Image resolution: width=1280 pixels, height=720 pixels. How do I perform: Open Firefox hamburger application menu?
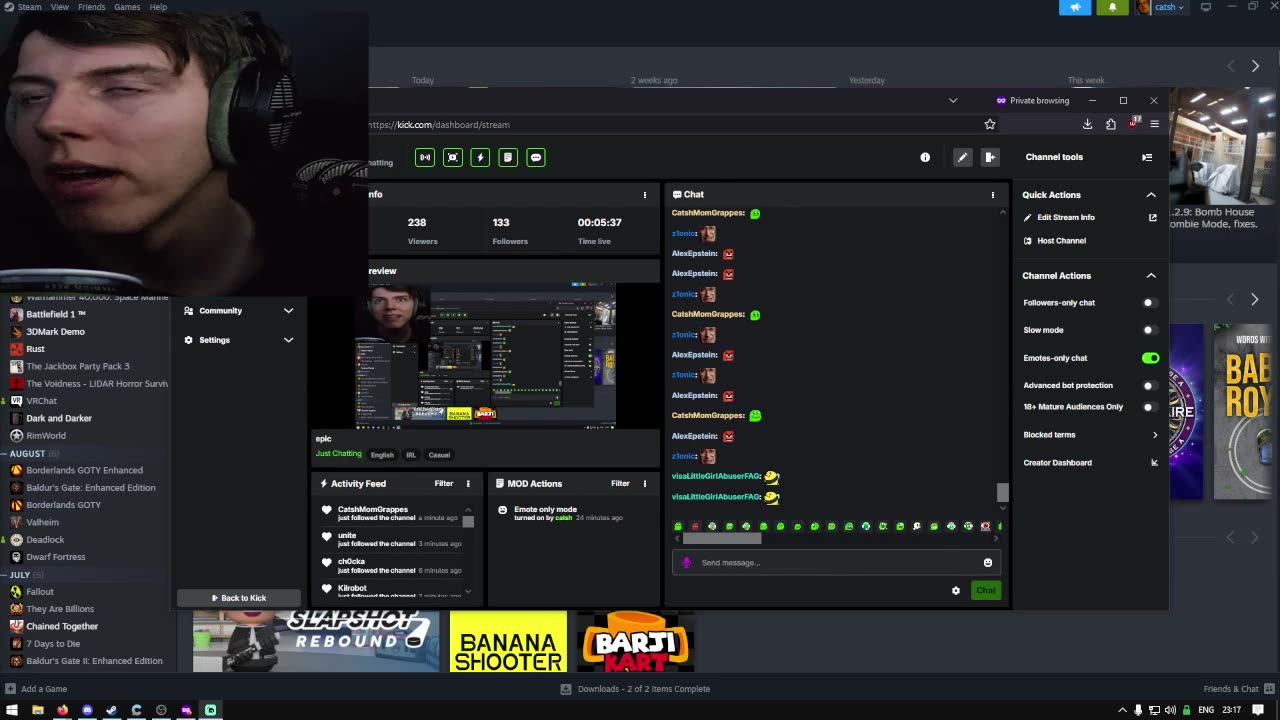pos(1155,124)
